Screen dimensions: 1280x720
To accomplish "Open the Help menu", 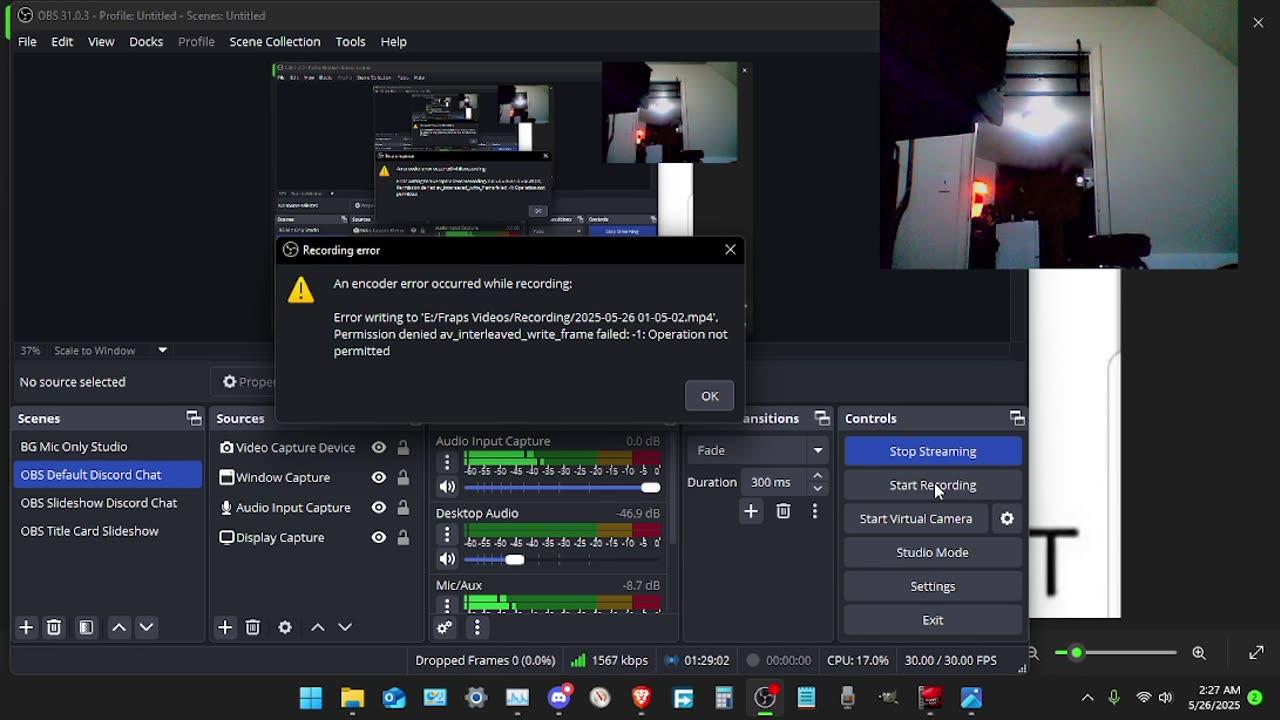I will (393, 42).
